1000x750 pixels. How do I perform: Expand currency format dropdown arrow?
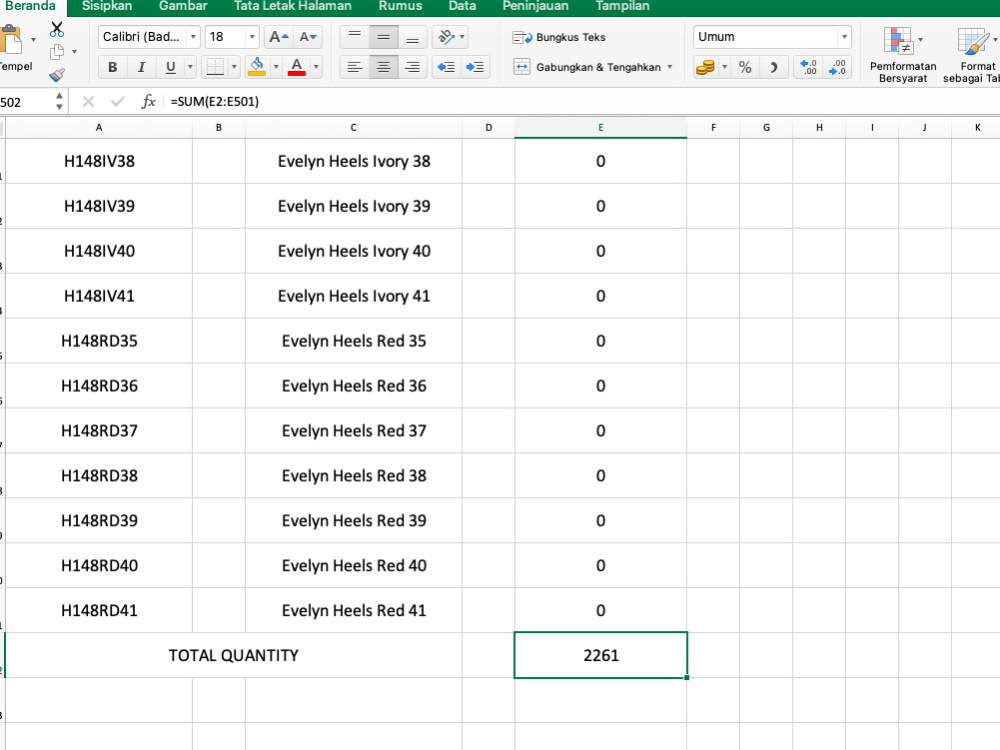pyautogui.click(x=724, y=67)
